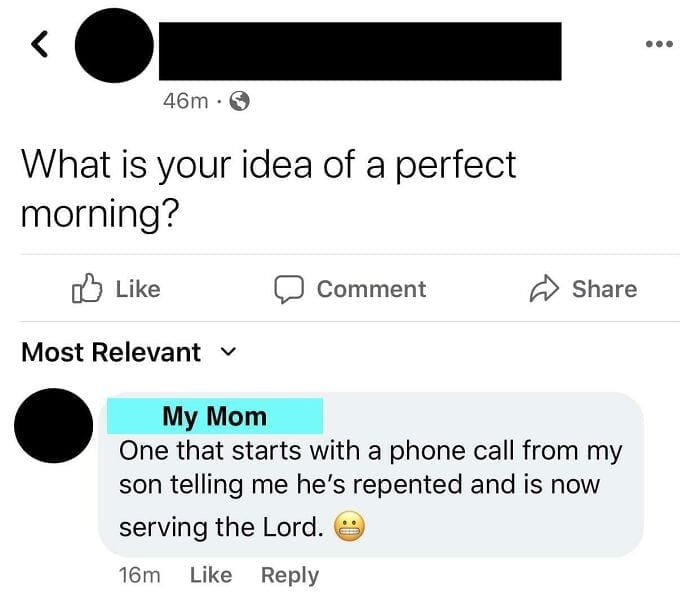The image size is (700, 596).
Task: Click the Share button label
Action: 604,289
